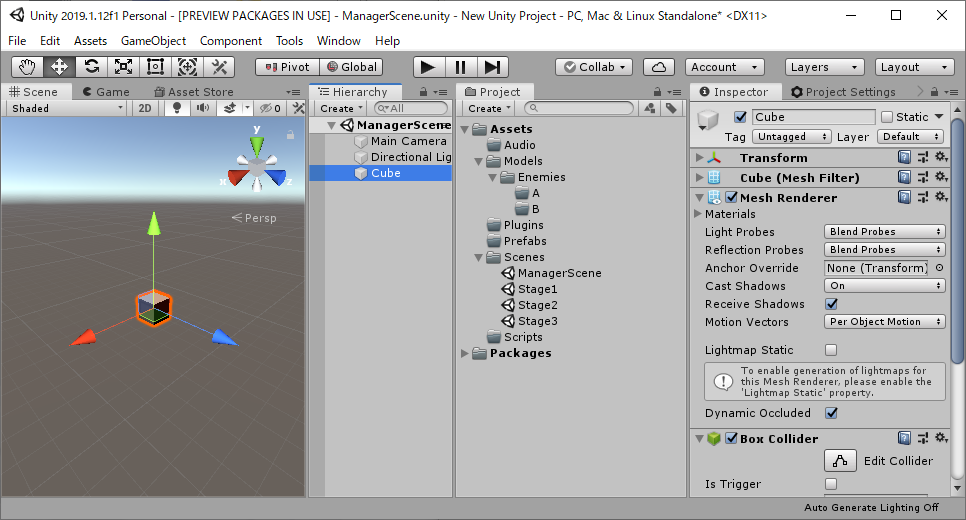966x520 pixels.
Task: Open Box Collider settings gear
Action: tap(941, 438)
